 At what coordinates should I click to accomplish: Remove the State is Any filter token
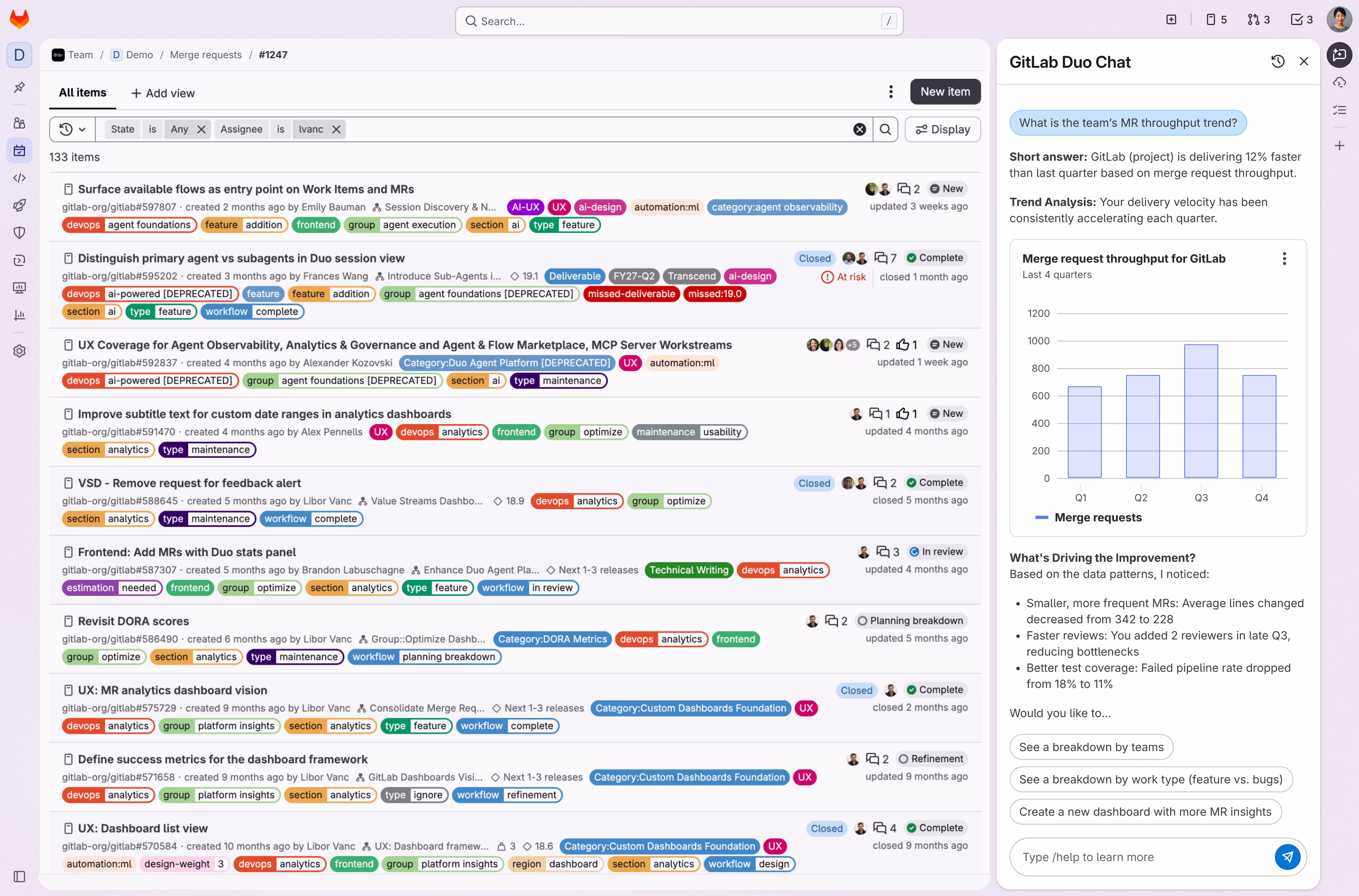pos(201,129)
